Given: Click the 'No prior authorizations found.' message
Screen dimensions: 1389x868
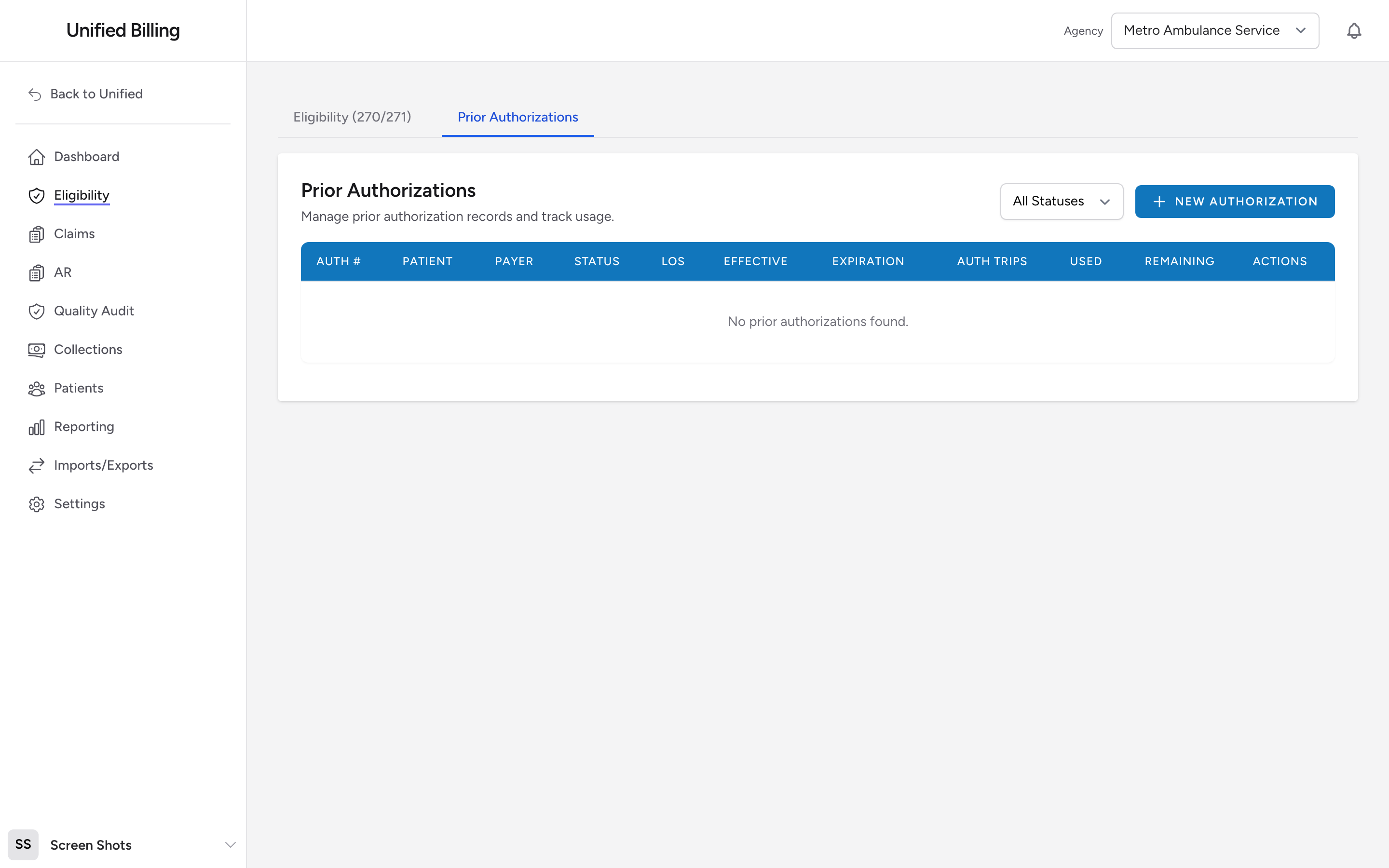Looking at the screenshot, I should 818,322.
